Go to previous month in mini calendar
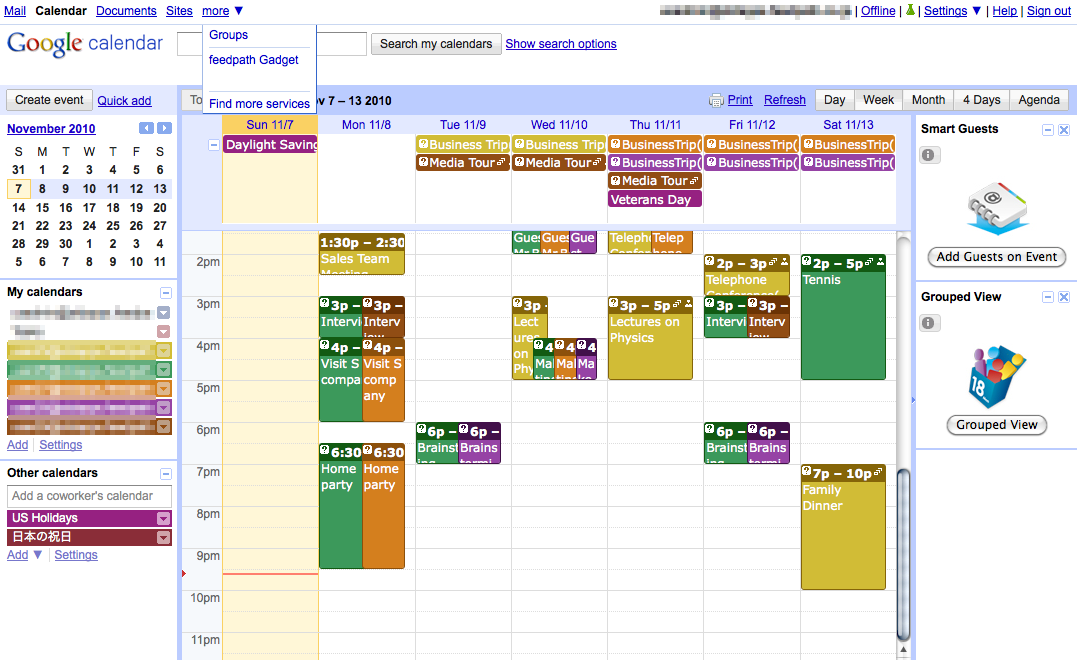1077x660 pixels. [146, 128]
